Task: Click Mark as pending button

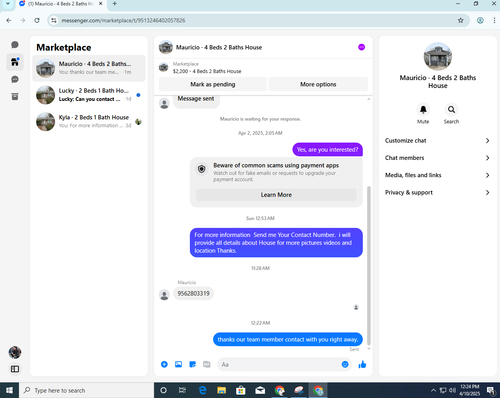Action: coord(213,84)
